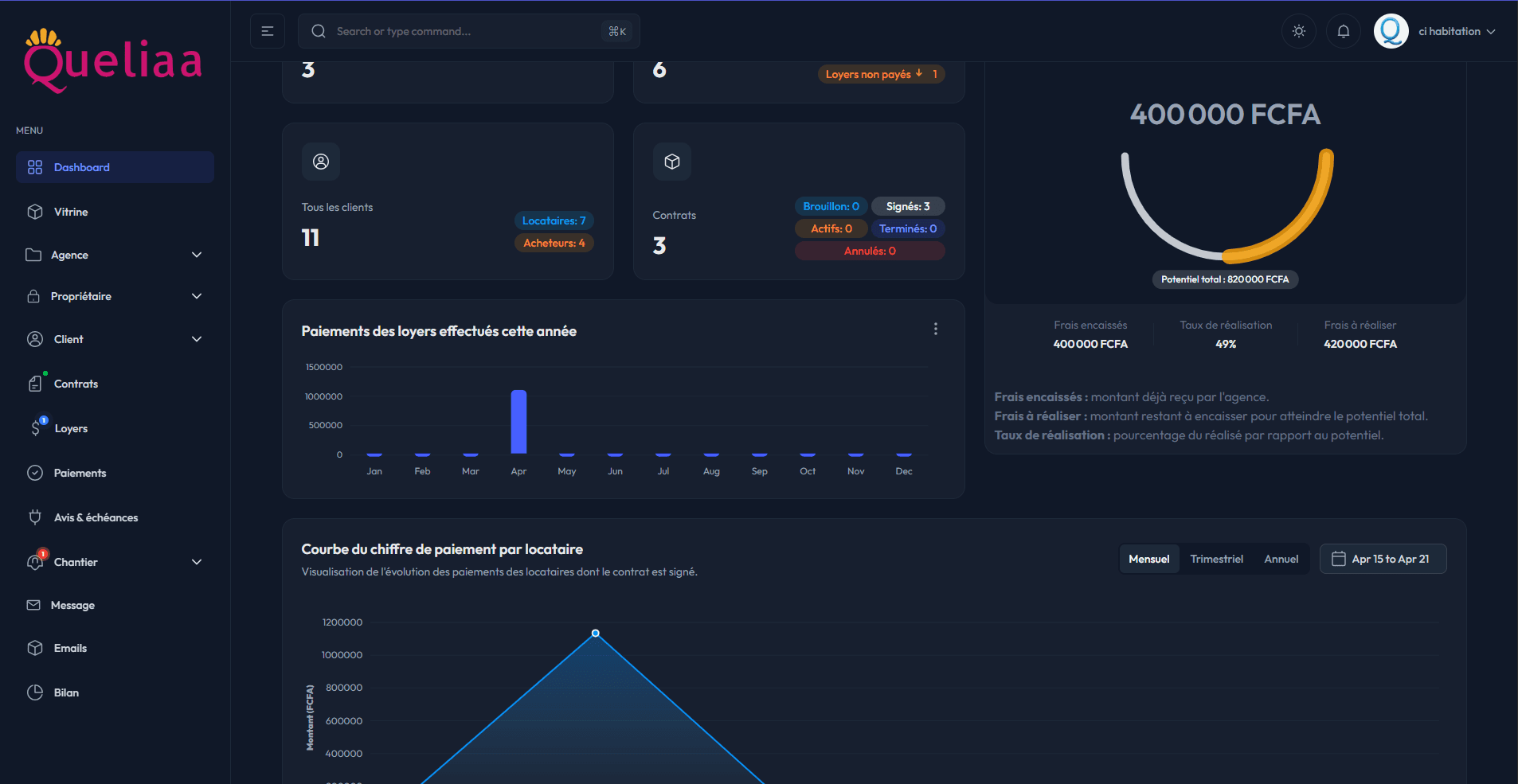Open the Dashboard menu item
Image resolution: width=1518 pixels, height=784 pixels.
point(115,167)
